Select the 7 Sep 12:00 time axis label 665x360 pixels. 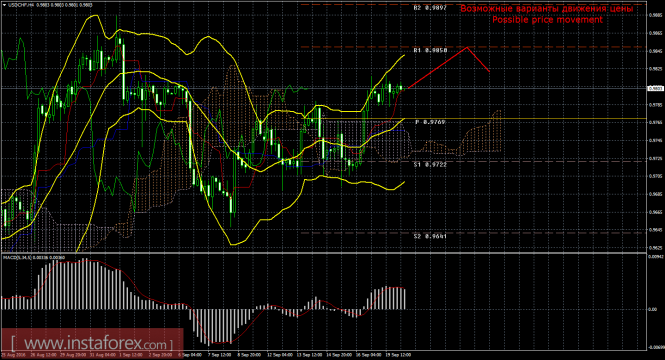(x=219, y=354)
